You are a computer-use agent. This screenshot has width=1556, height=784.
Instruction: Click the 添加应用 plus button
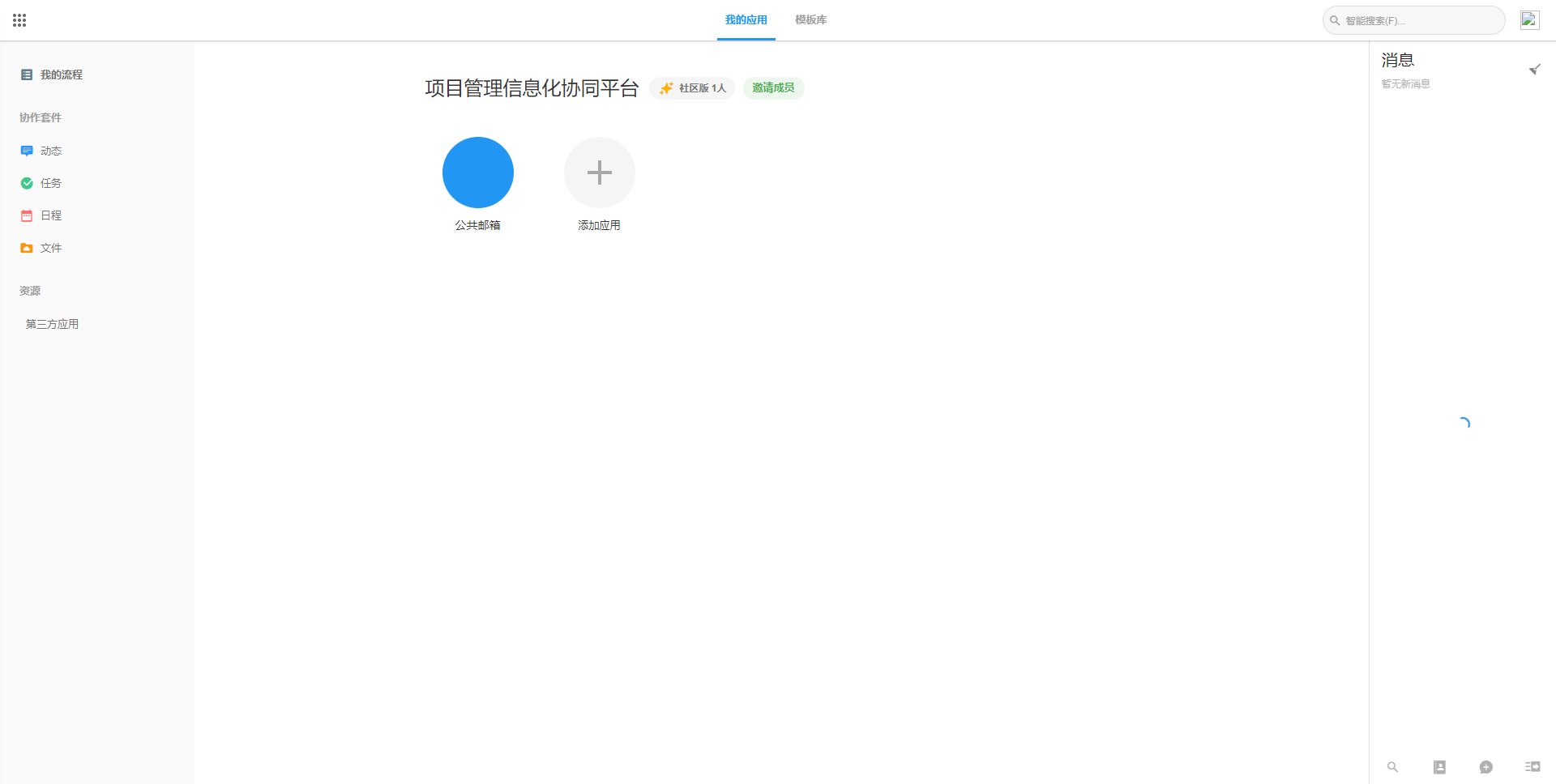pos(600,173)
